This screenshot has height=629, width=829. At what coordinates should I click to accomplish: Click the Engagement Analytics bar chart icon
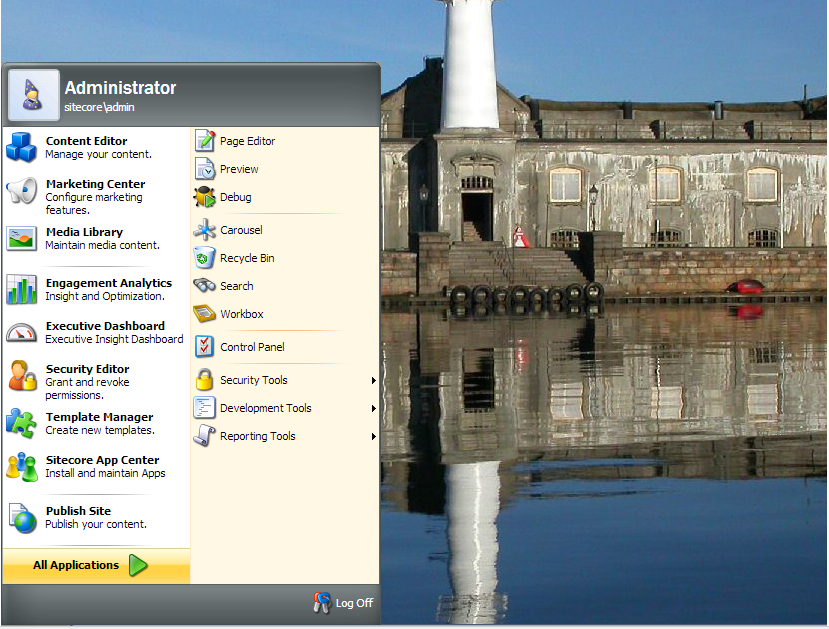coord(22,289)
